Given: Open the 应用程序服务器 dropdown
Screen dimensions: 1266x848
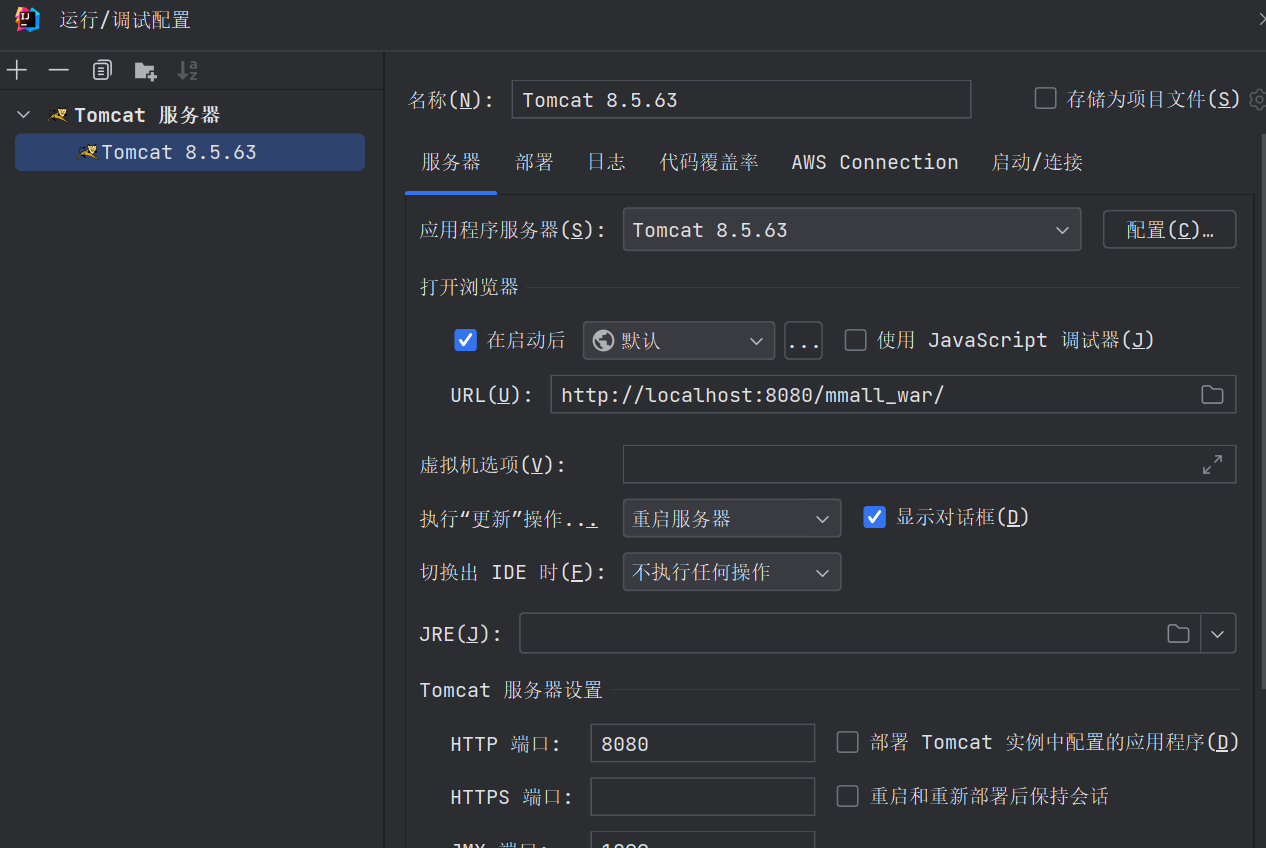Looking at the screenshot, I should (x=851, y=229).
